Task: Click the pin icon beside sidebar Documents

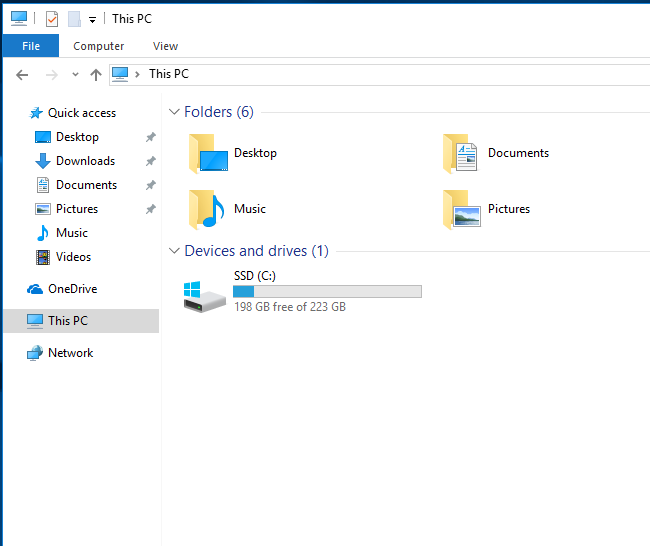Action: pos(150,185)
